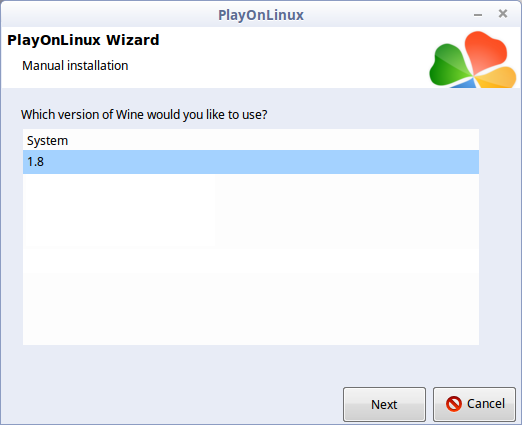This screenshot has width=522, height=425.
Task: Click empty space inside the version list
Action: (251, 259)
